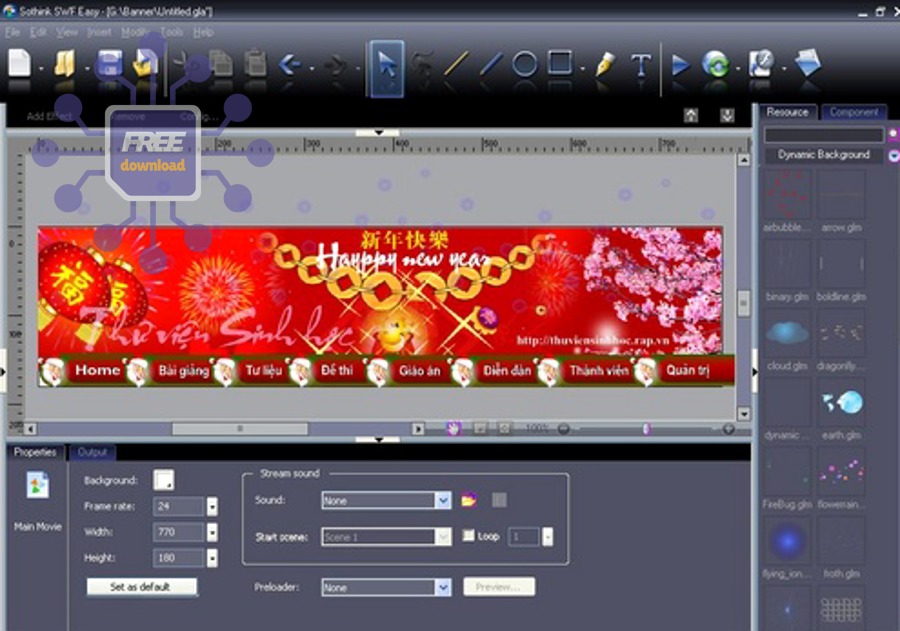Click the Undo blue arrow icon

pyautogui.click(x=290, y=64)
